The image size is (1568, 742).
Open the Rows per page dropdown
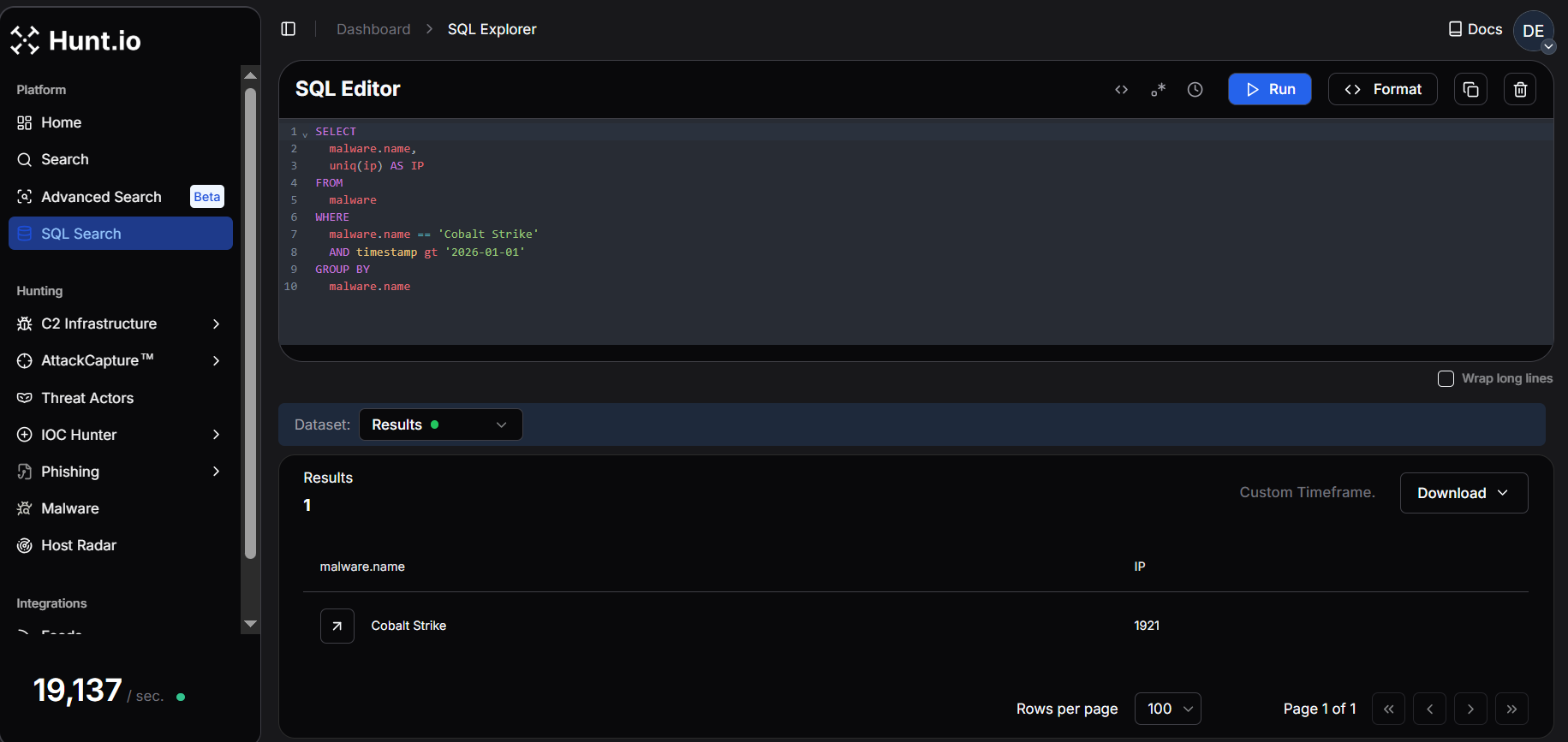pos(1167,709)
